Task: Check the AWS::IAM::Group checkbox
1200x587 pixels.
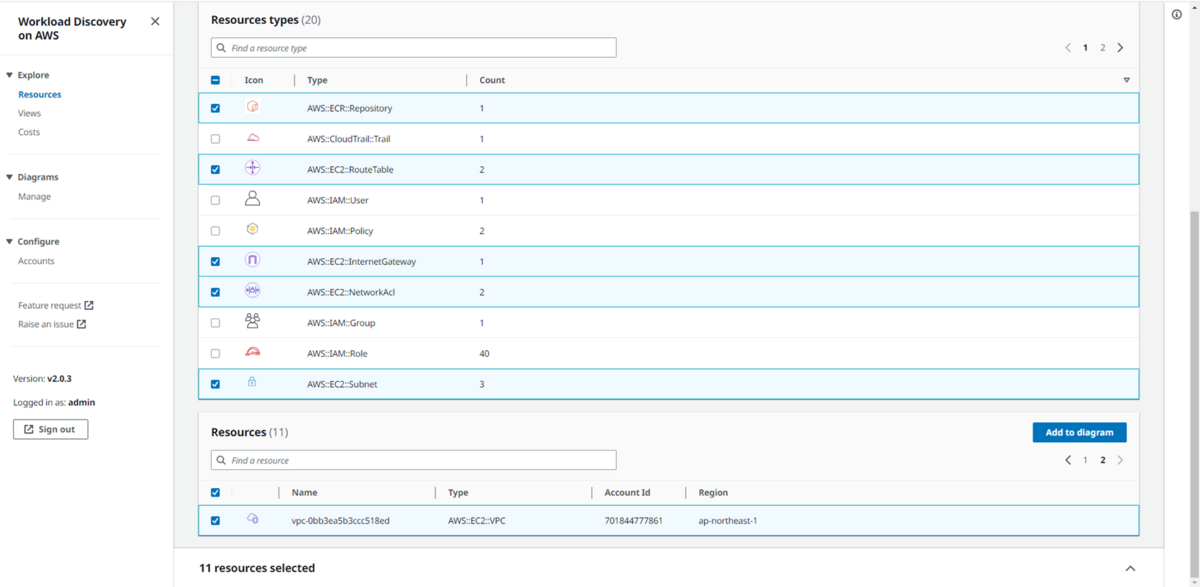Action: (215, 323)
